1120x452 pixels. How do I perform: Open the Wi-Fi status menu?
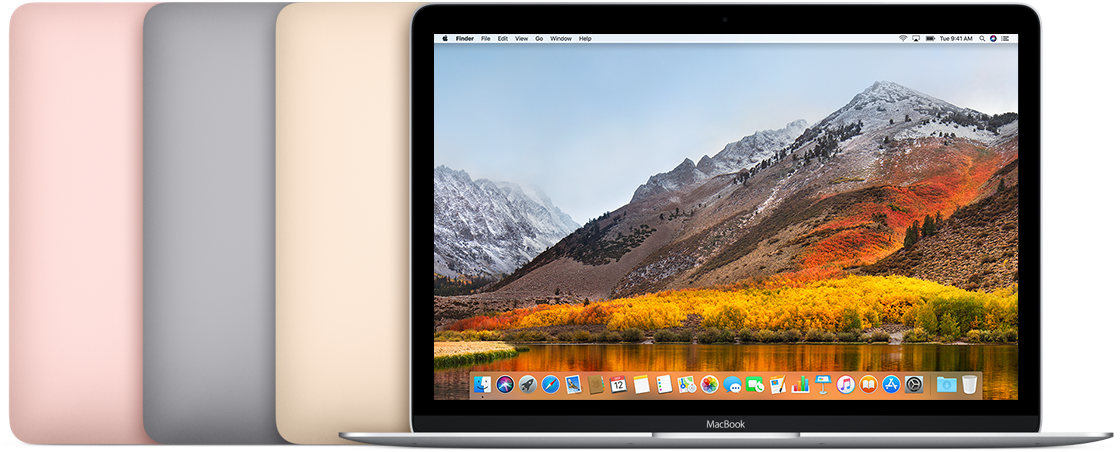pyautogui.click(x=902, y=39)
